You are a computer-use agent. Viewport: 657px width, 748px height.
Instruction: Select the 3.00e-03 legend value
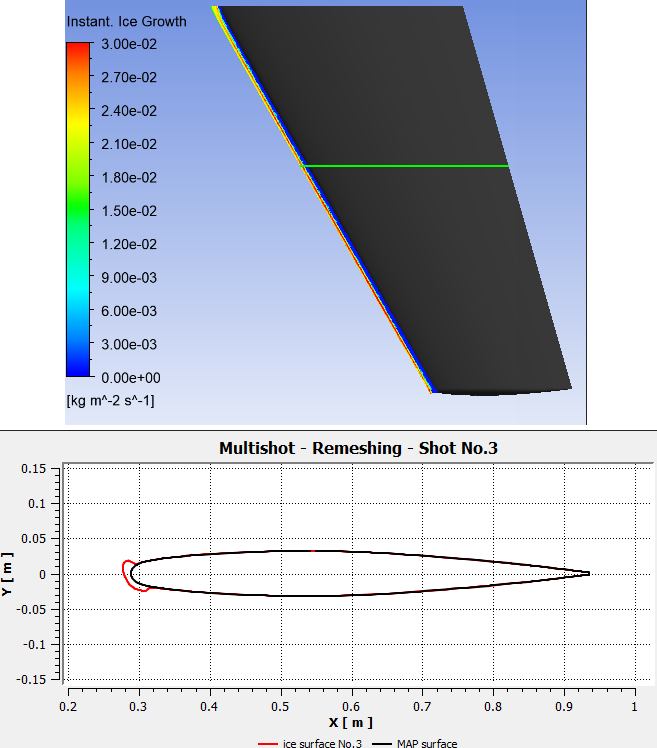[x=129, y=344]
